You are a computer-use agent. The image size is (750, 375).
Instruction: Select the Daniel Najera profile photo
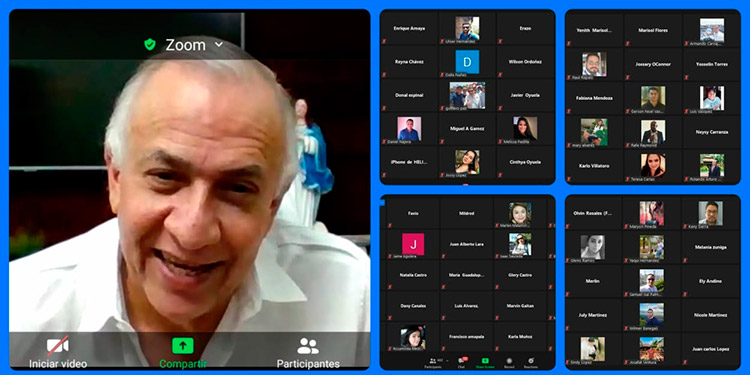point(409,128)
